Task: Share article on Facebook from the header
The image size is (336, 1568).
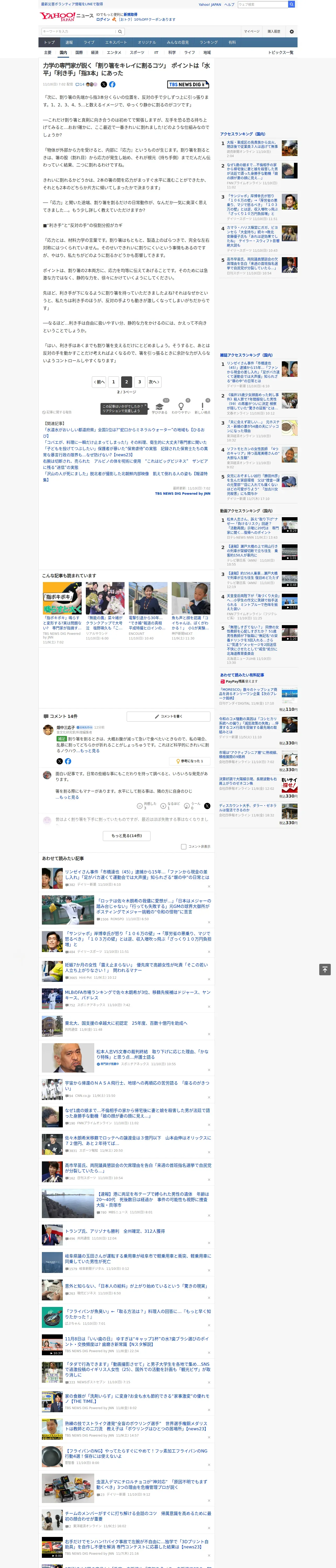Action: [112, 85]
